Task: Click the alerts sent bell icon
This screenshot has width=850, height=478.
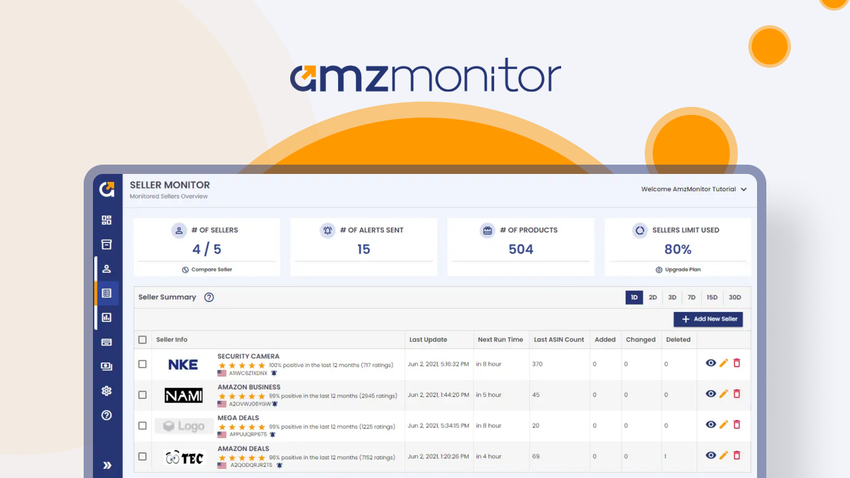Action: coord(327,230)
